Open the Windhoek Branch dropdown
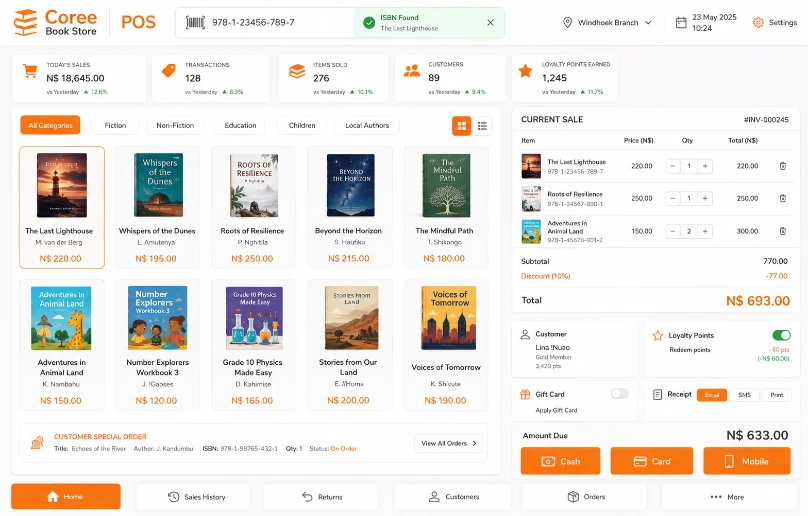This screenshot has width=808, height=516. (x=607, y=23)
